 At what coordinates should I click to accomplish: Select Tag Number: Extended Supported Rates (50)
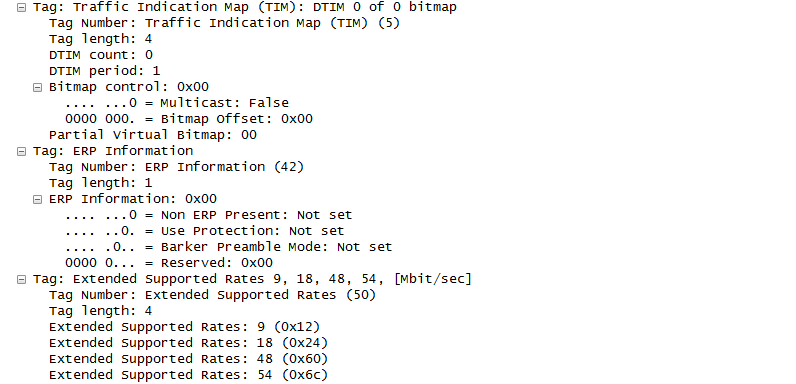click(x=212, y=295)
